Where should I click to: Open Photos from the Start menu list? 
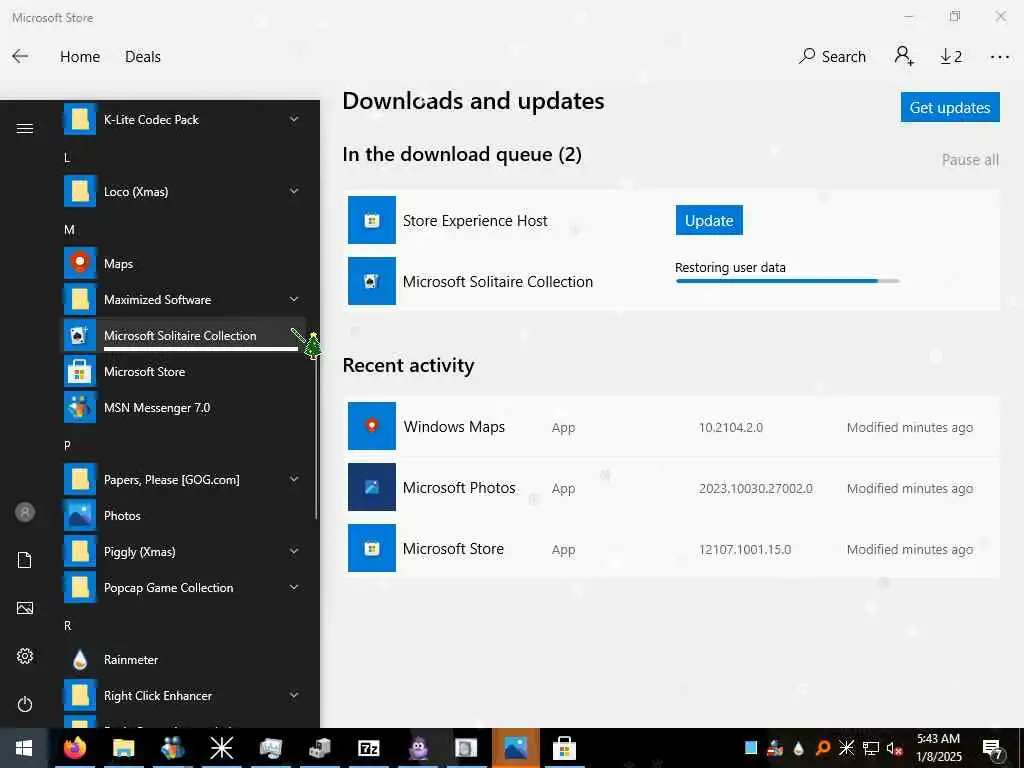[x=184, y=515]
